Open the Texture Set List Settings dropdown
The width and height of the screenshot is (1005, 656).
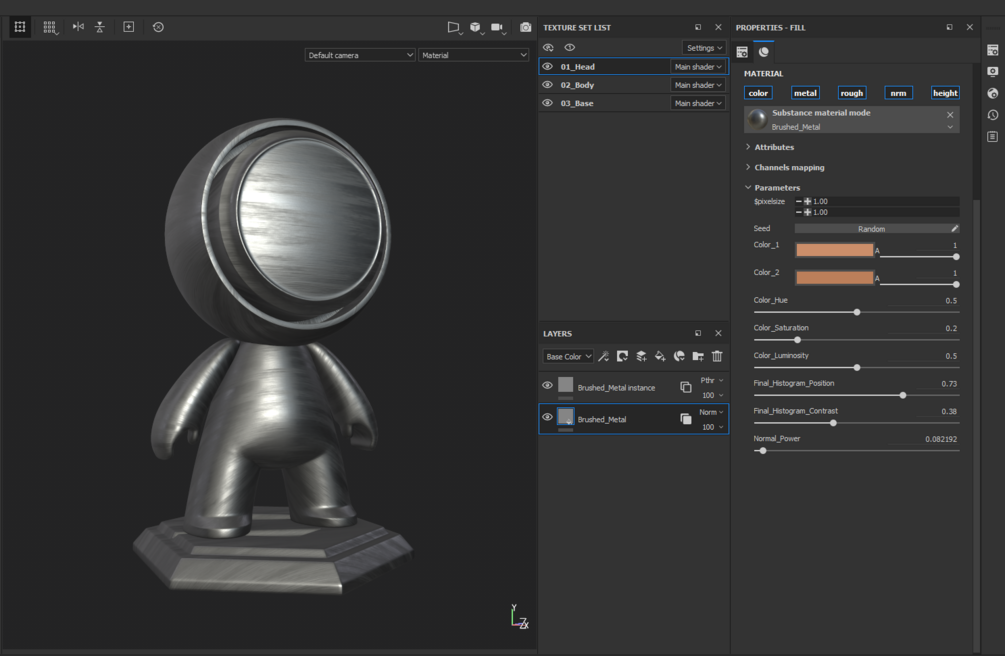tap(704, 48)
